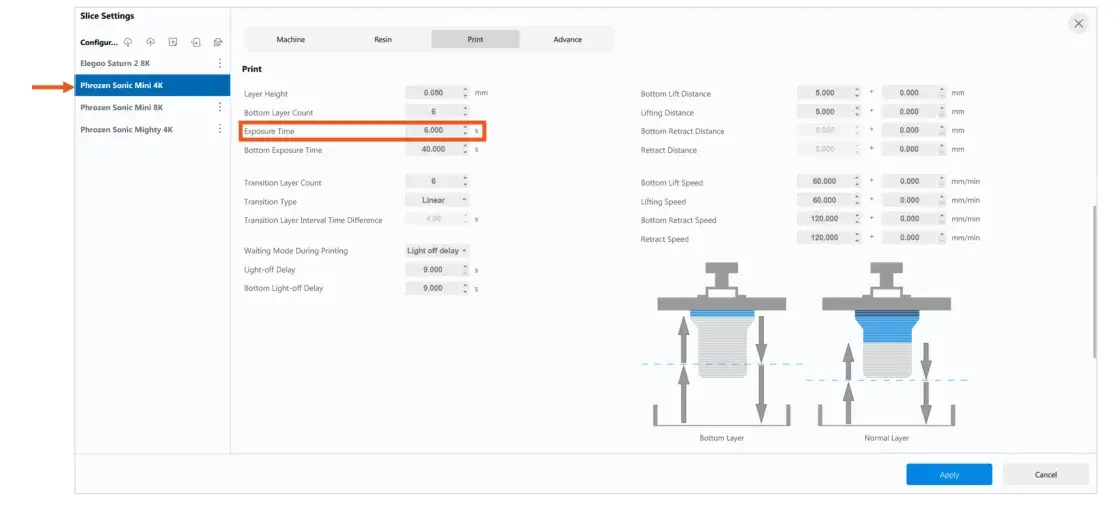The width and height of the screenshot is (1120, 506).
Task: Click the Cancel button
Action: [x=1045, y=475]
